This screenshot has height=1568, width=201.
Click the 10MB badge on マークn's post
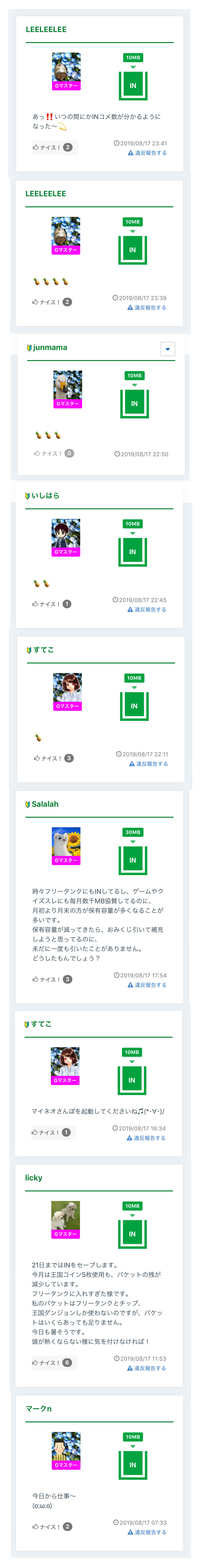(x=132, y=1437)
